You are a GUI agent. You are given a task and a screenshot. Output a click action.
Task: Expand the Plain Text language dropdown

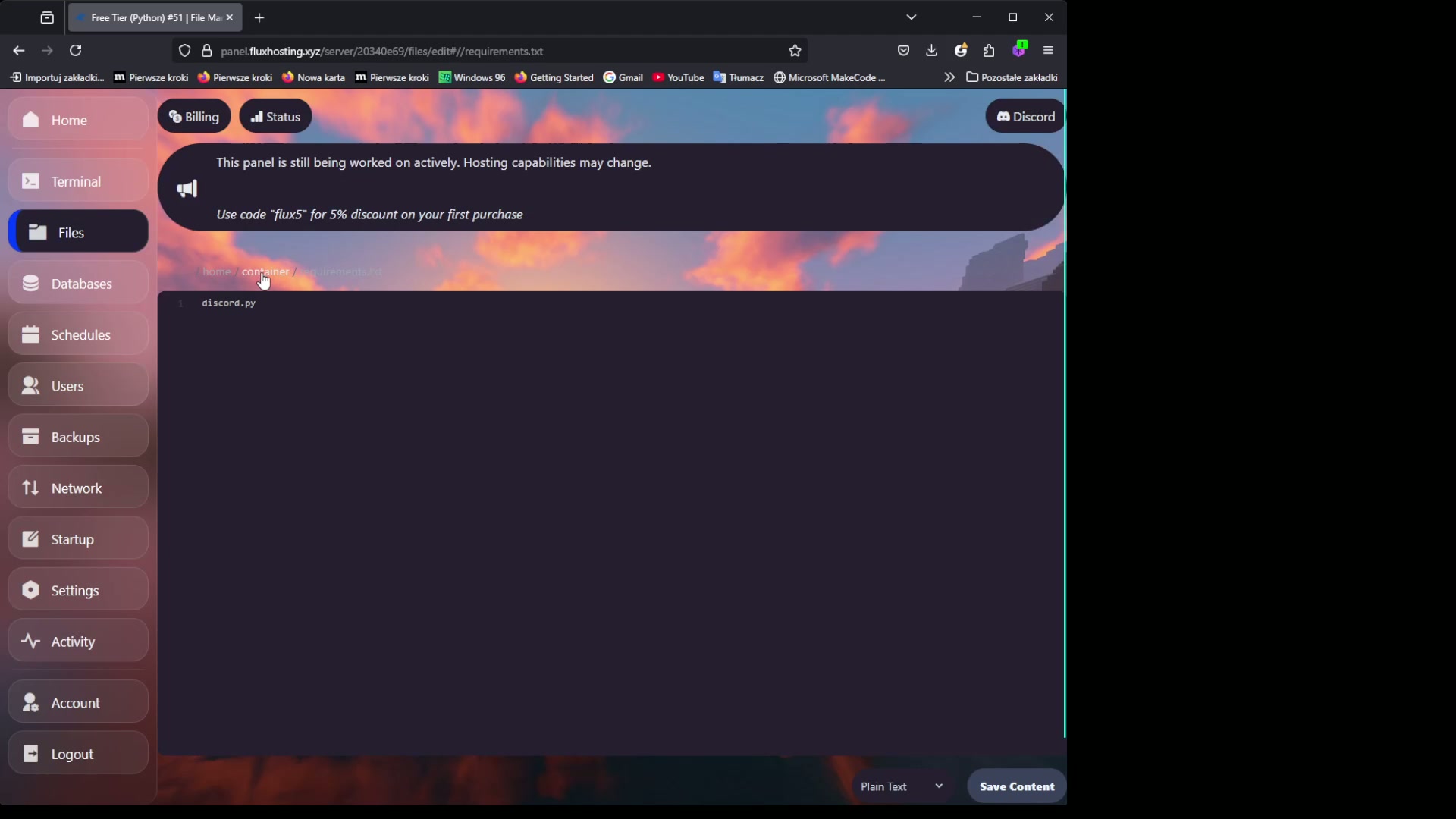[902, 786]
